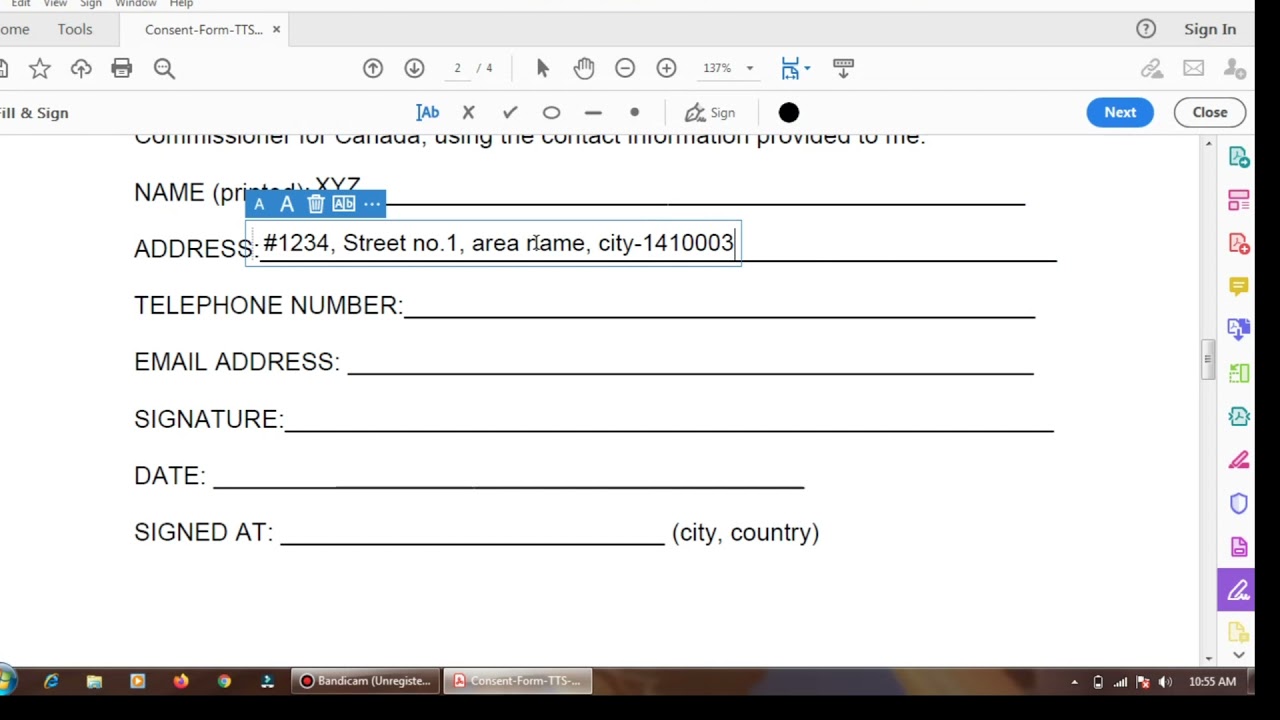This screenshot has width=1280, height=720.
Task: Open the help question mark
Action: click(x=1146, y=29)
